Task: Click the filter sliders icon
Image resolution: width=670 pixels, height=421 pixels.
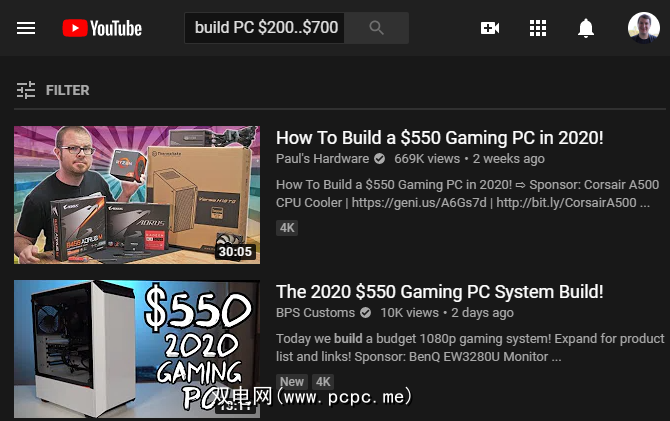Action: click(x=26, y=90)
